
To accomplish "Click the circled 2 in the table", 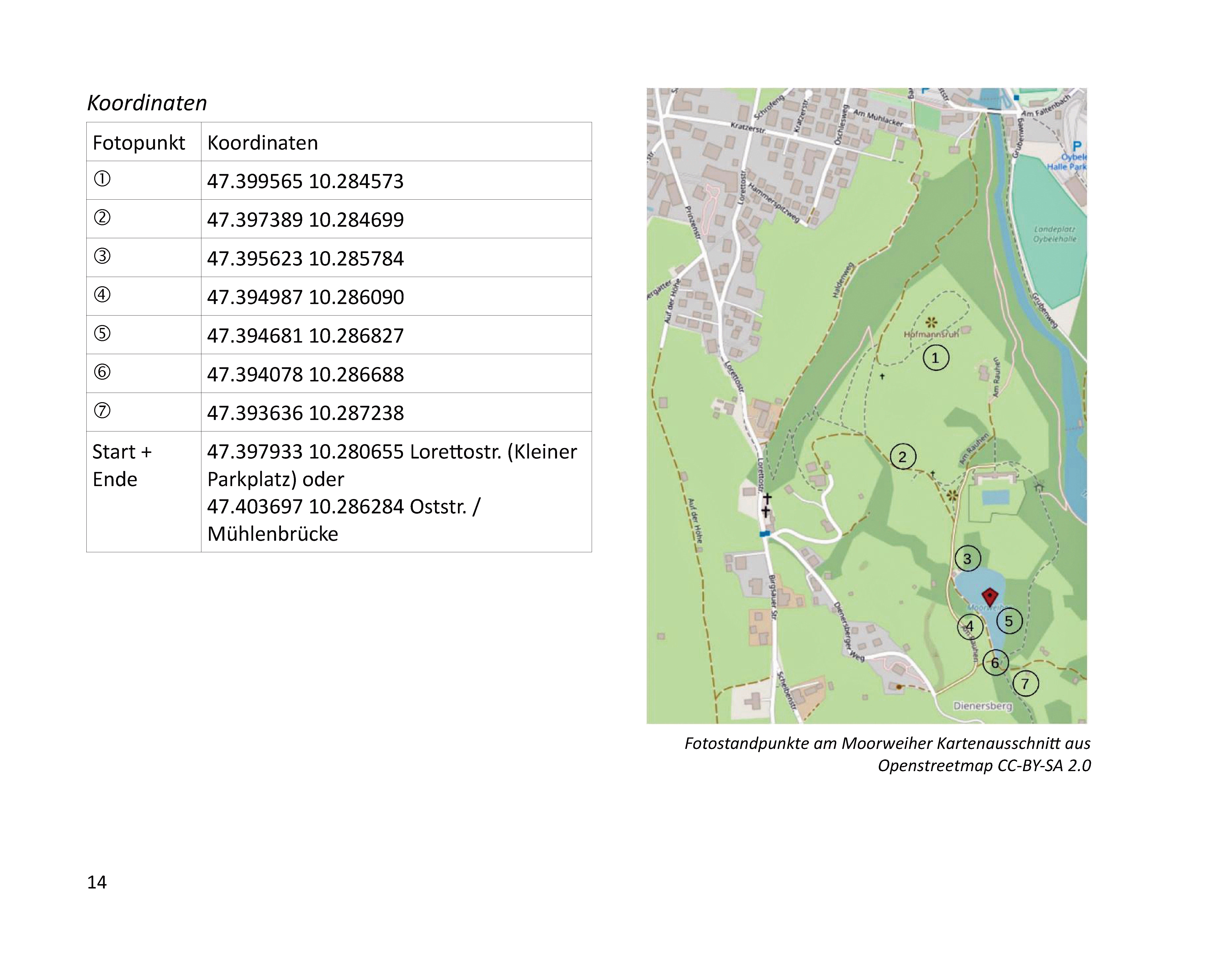I will pos(102,217).
